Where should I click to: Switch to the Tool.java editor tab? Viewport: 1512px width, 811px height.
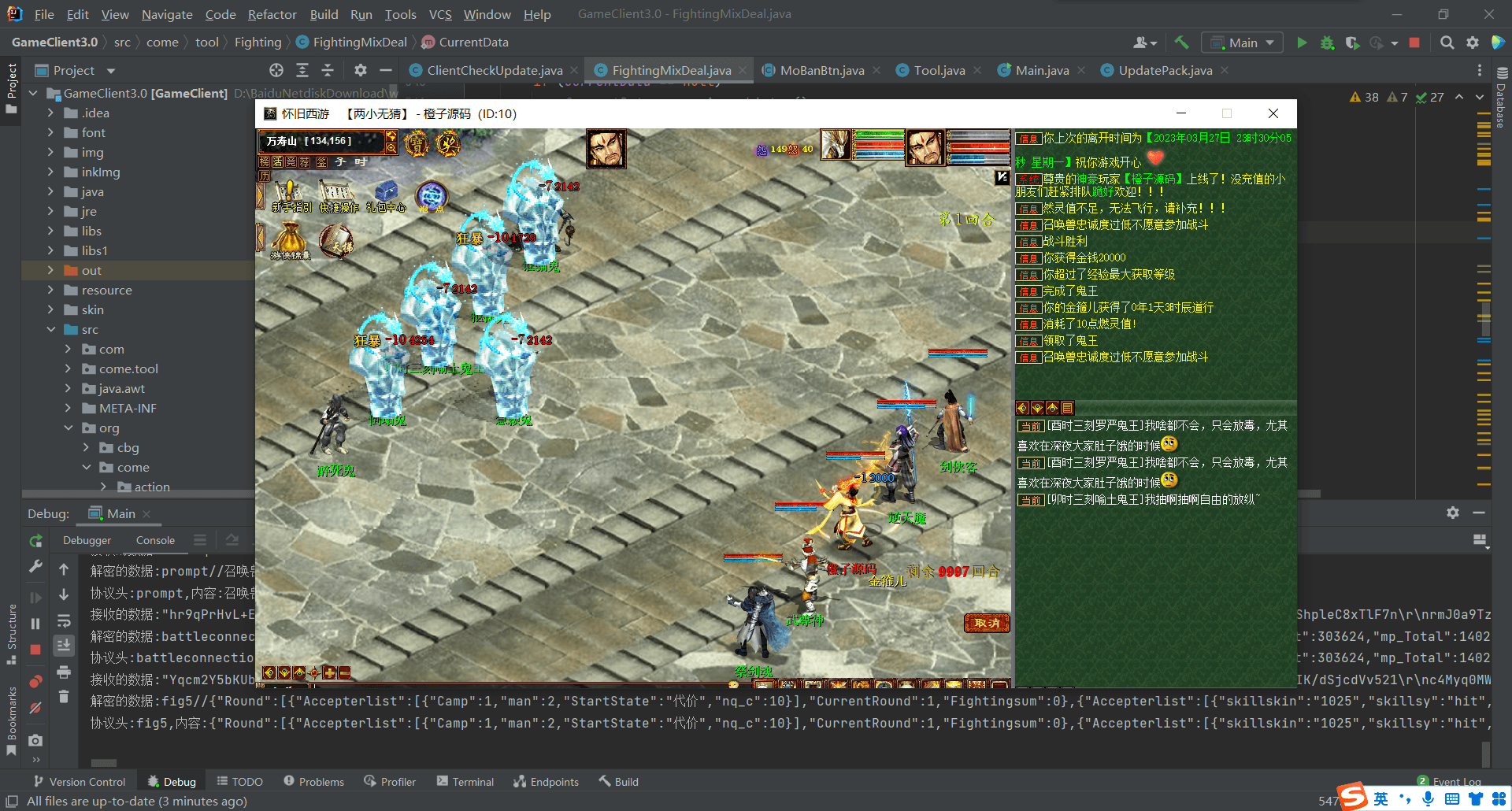tap(939, 71)
